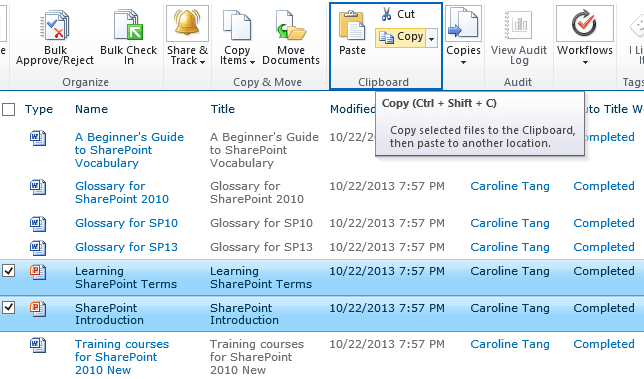Click the Bulk Check In icon
The image size is (644, 379).
click(129, 25)
